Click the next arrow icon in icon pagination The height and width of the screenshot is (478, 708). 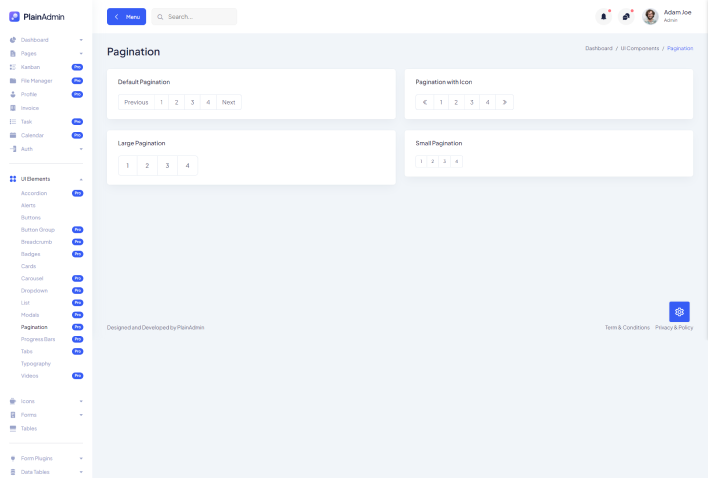click(x=504, y=102)
